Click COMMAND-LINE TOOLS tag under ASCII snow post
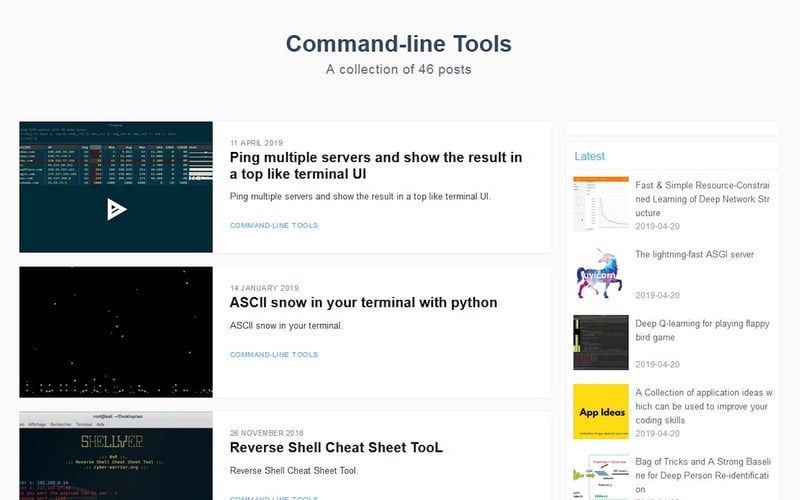 pyautogui.click(x=274, y=354)
